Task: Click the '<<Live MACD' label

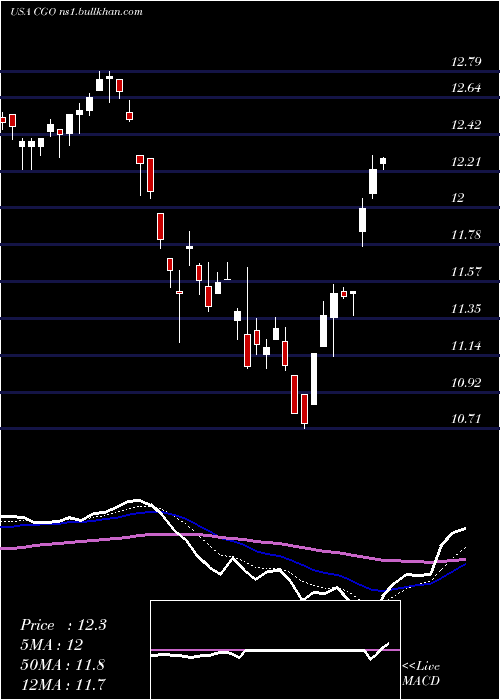Action: 421,674
